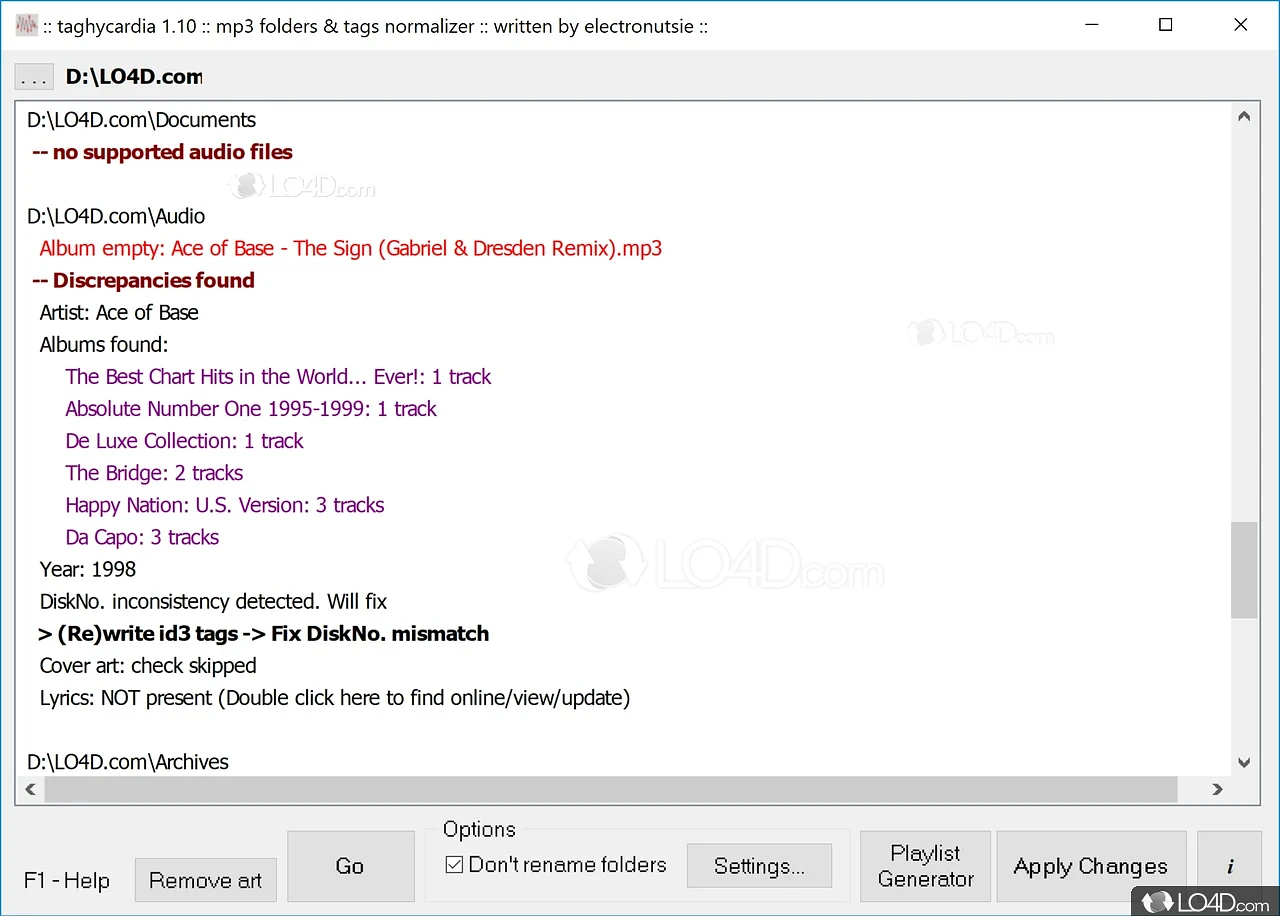The width and height of the screenshot is (1280, 916).
Task: Launch the Playlist Generator
Action: [x=925, y=866]
